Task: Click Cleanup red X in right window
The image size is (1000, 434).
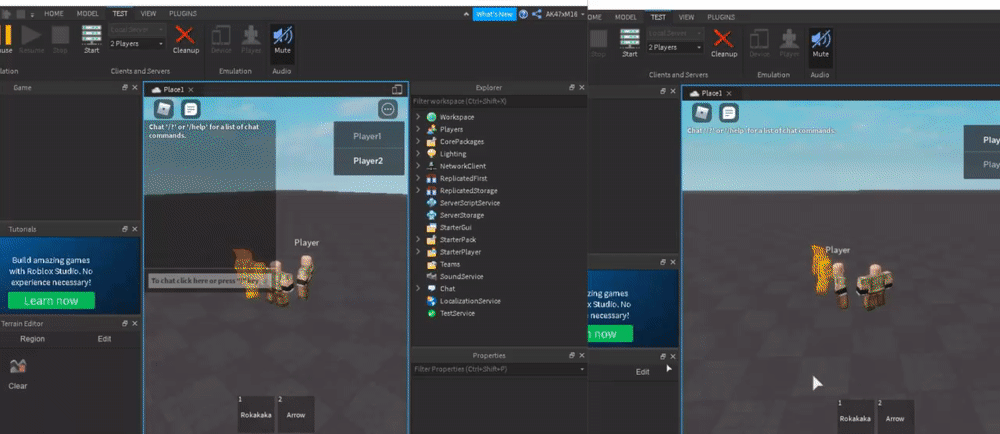Action: point(723,39)
